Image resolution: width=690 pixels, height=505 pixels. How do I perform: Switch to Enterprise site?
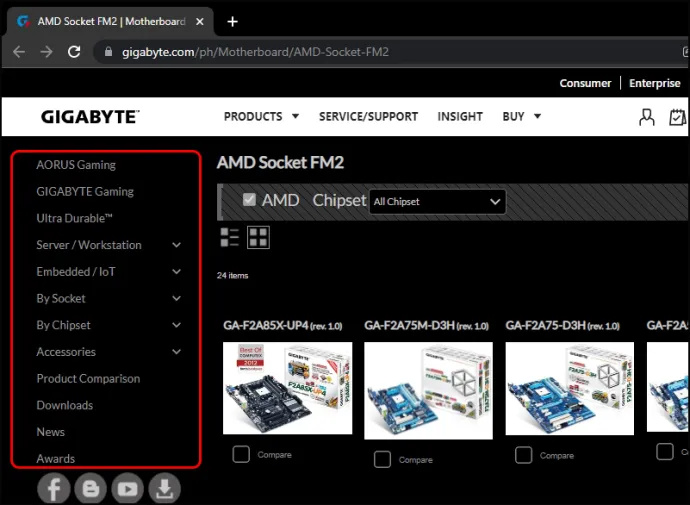(655, 83)
